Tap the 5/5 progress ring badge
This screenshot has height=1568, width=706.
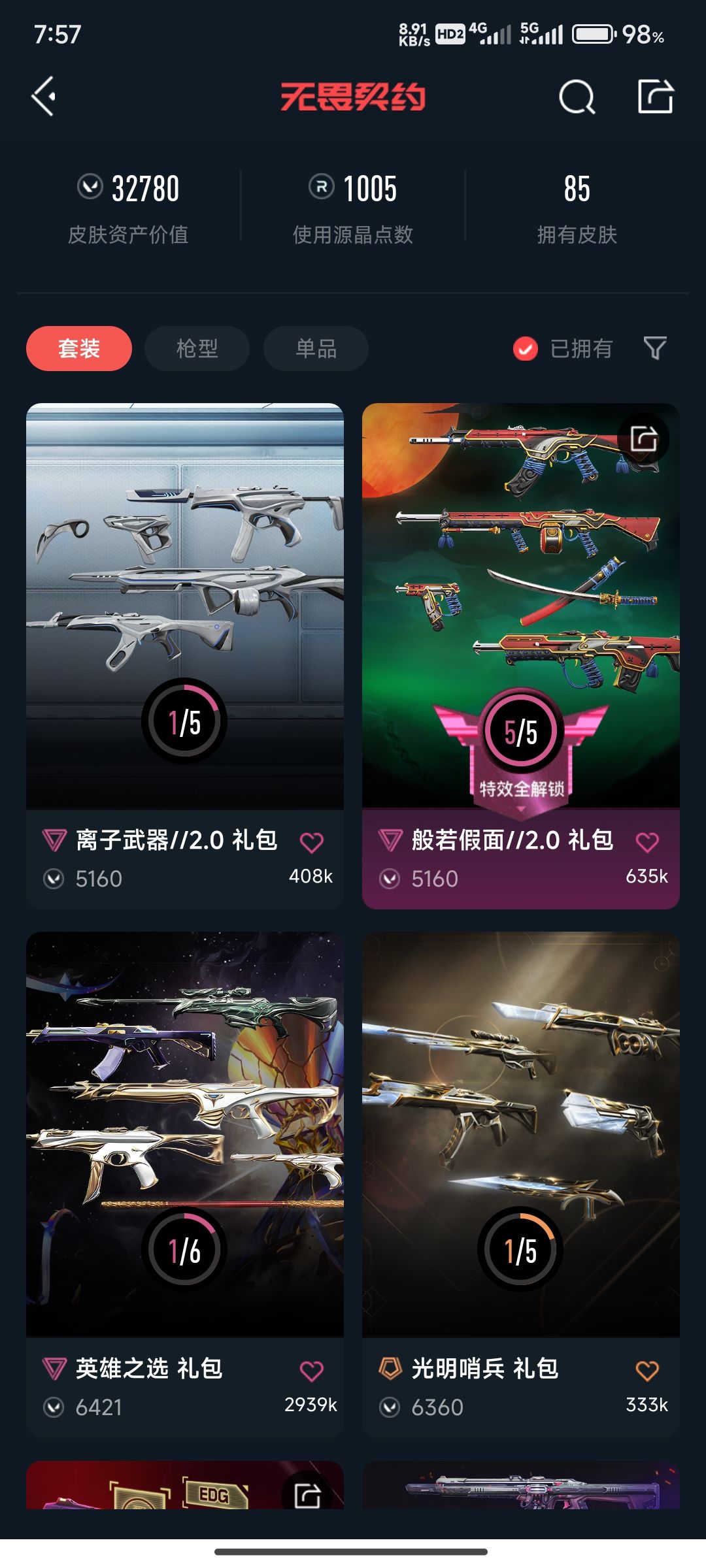[521, 732]
